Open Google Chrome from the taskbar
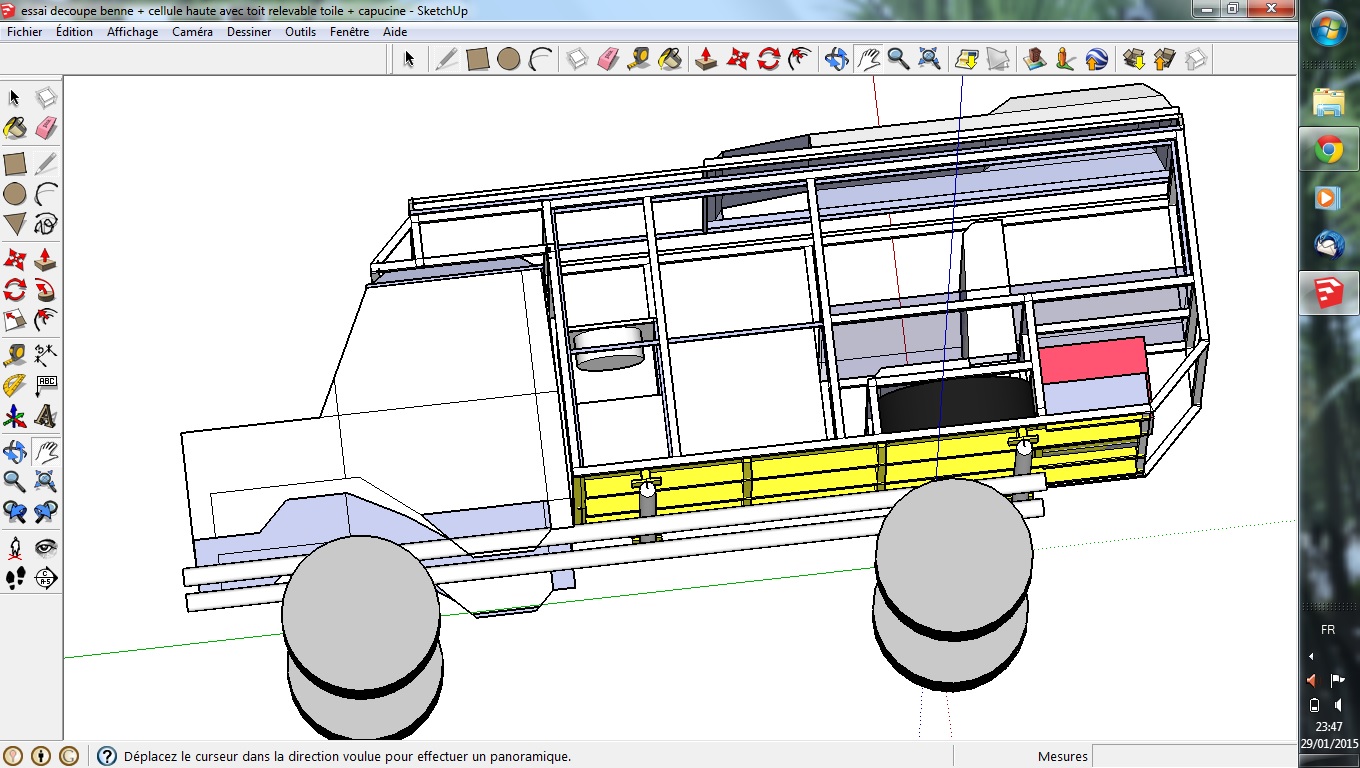 (1328, 150)
